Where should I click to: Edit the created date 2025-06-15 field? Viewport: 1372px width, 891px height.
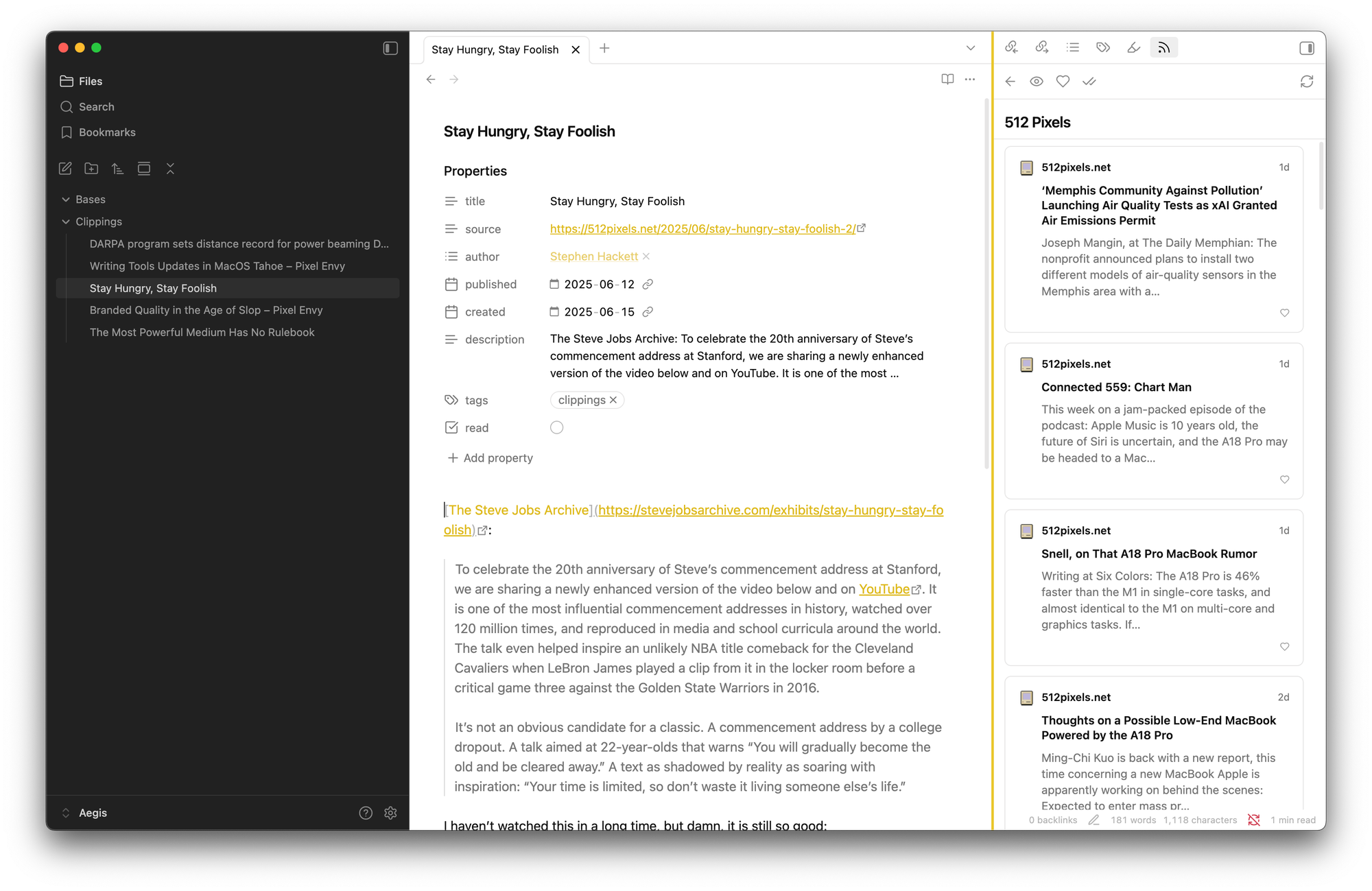click(x=599, y=311)
